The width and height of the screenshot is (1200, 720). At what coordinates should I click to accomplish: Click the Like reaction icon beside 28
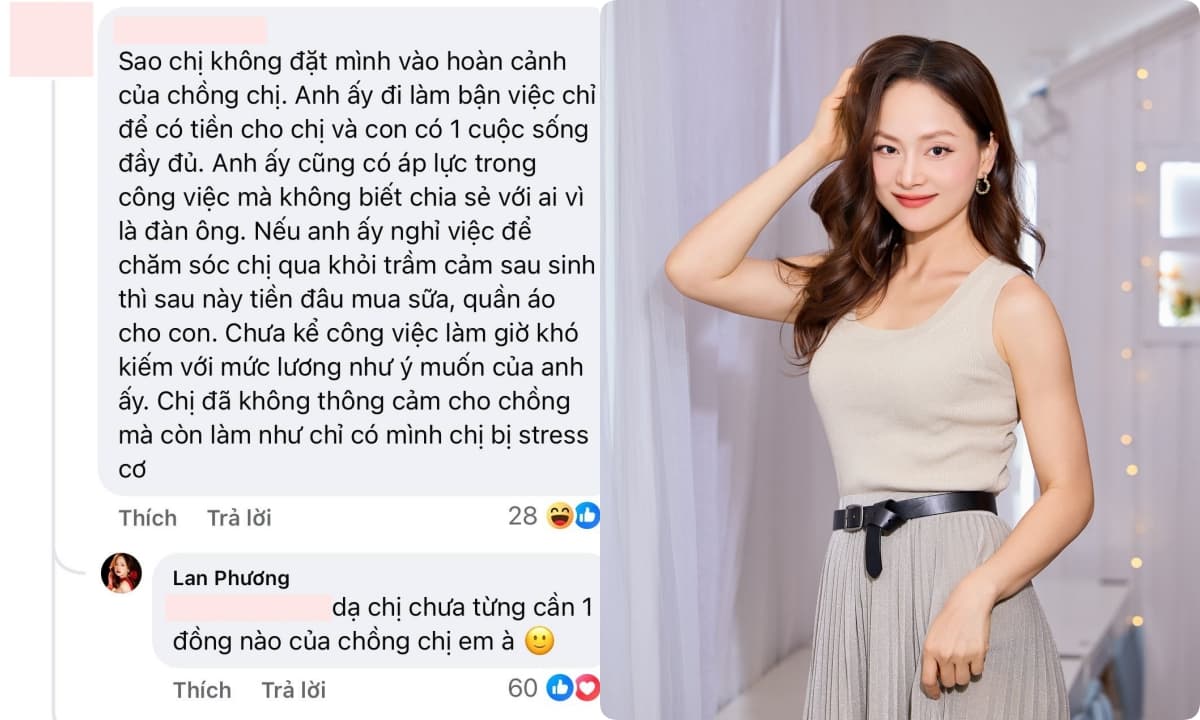(x=587, y=516)
